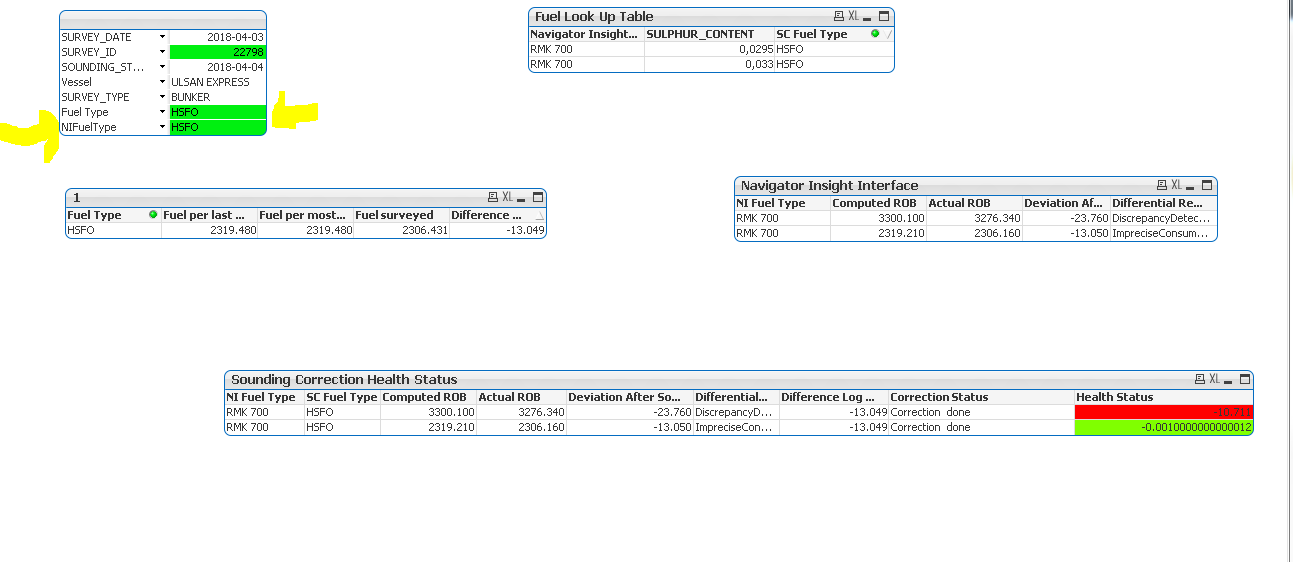The height and width of the screenshot is (562, 1293).
Task: Click the Fuel per most... column header
Action: pos(306,215)
